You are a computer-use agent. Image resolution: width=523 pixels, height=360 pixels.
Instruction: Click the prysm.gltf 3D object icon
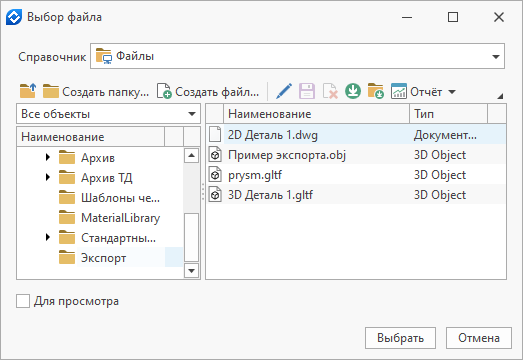click(x=215, y=174)
